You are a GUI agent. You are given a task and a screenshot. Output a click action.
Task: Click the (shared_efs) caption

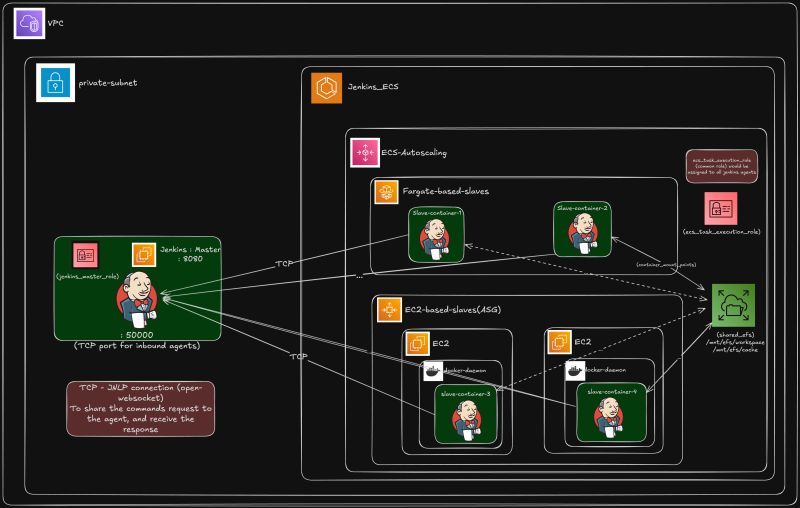coord(735,335)
